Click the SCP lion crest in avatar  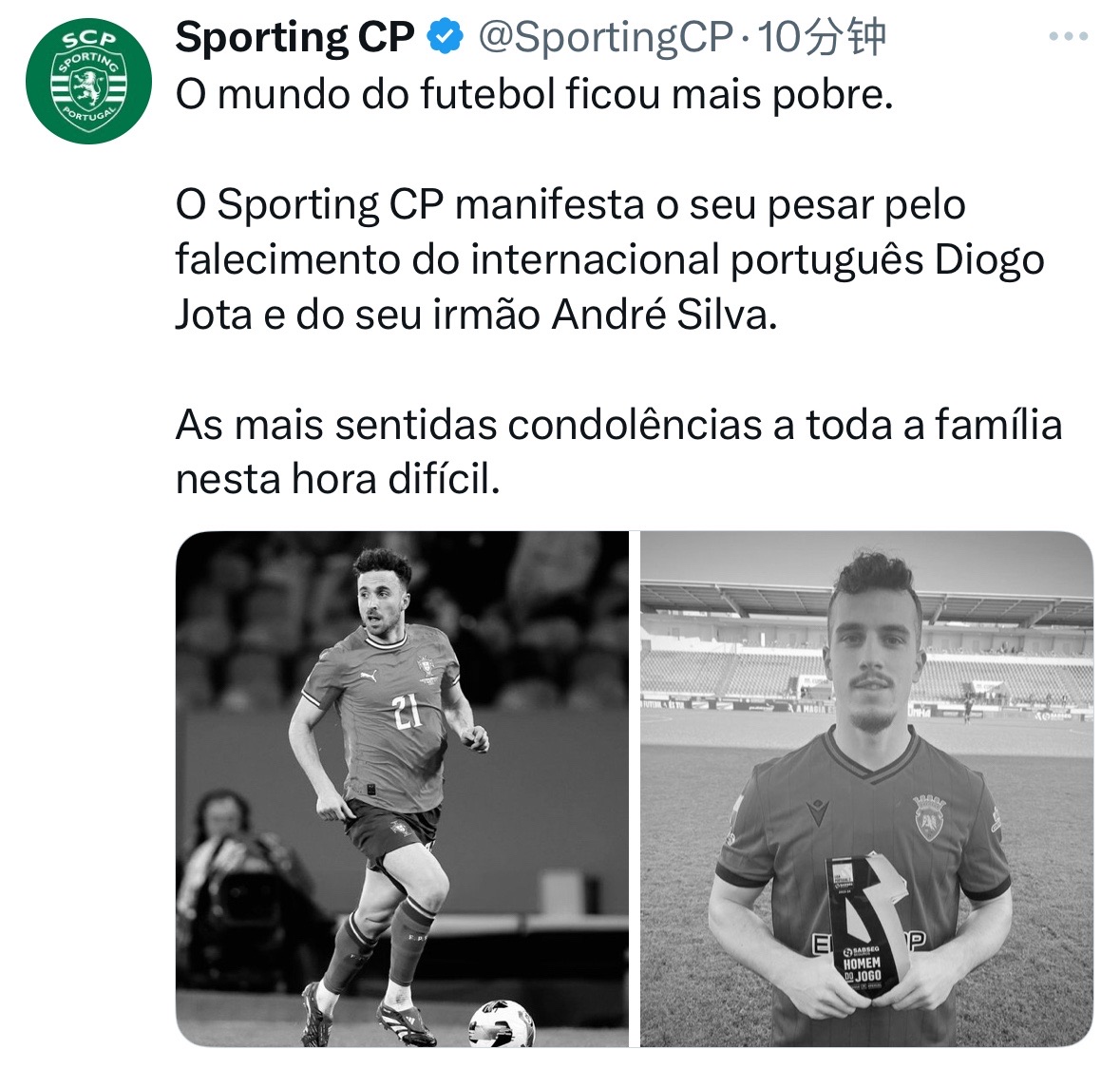tap(88, 86)
